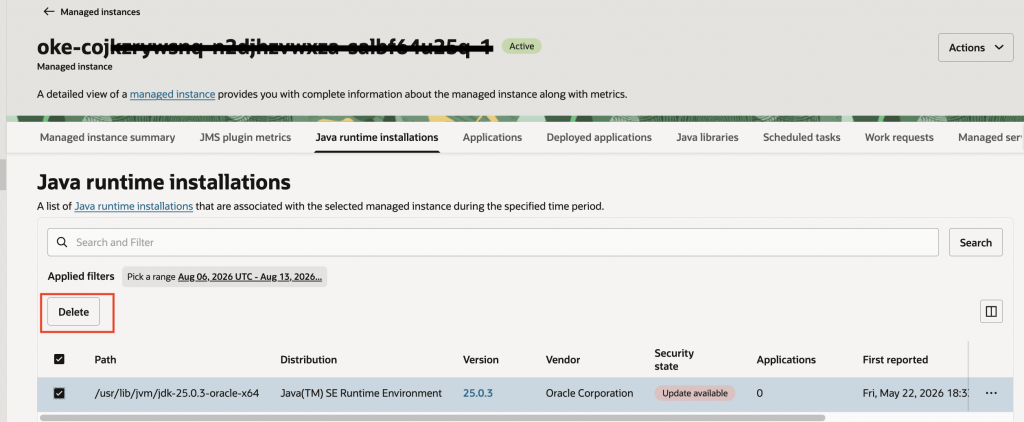The image size is (1024, 422).
Task: Click the Version column header
Action: tap(481, 359)
